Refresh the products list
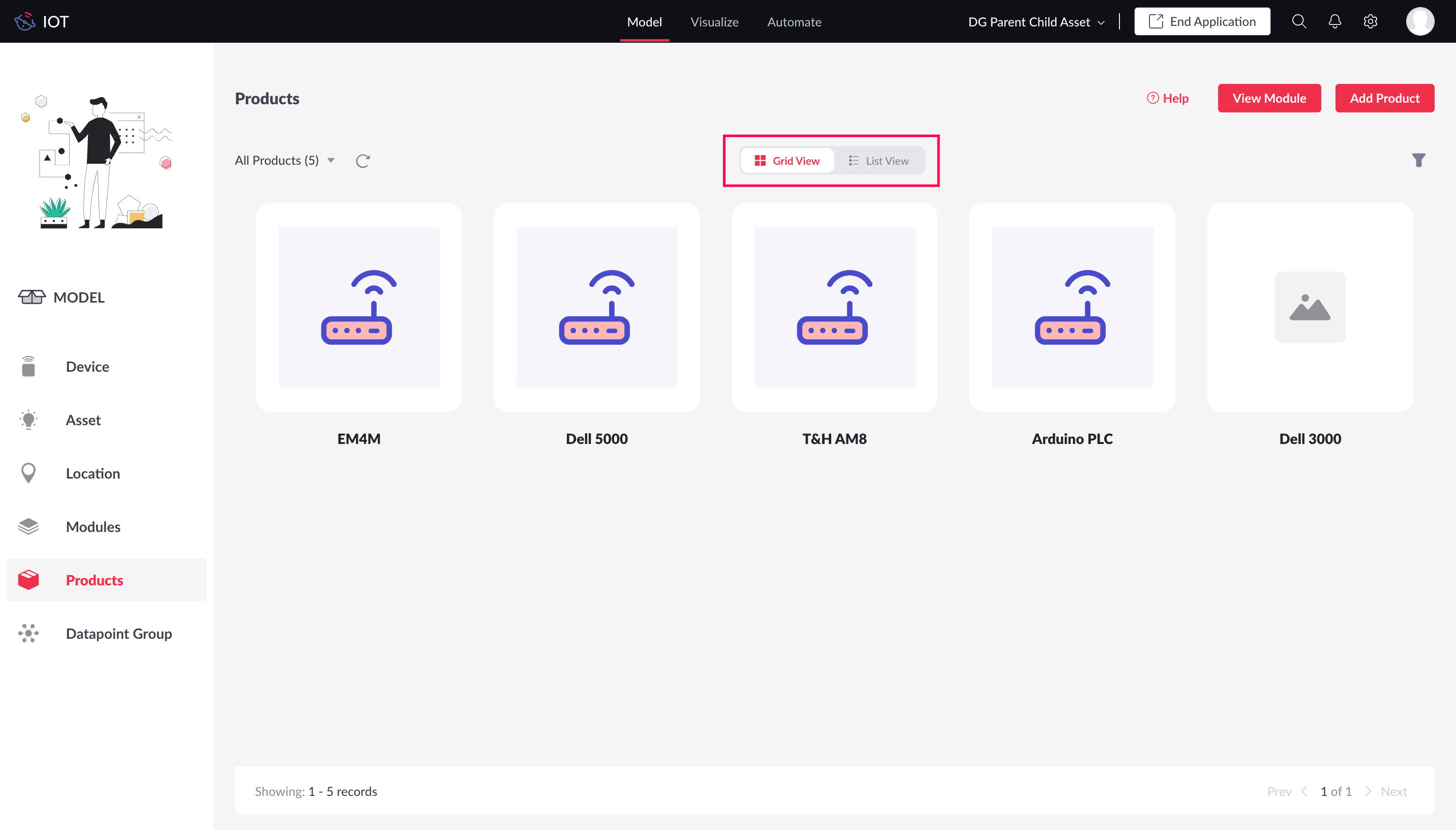Image resolution: width=1456 pixels, height=830 pixels. (x=362, y=161)
